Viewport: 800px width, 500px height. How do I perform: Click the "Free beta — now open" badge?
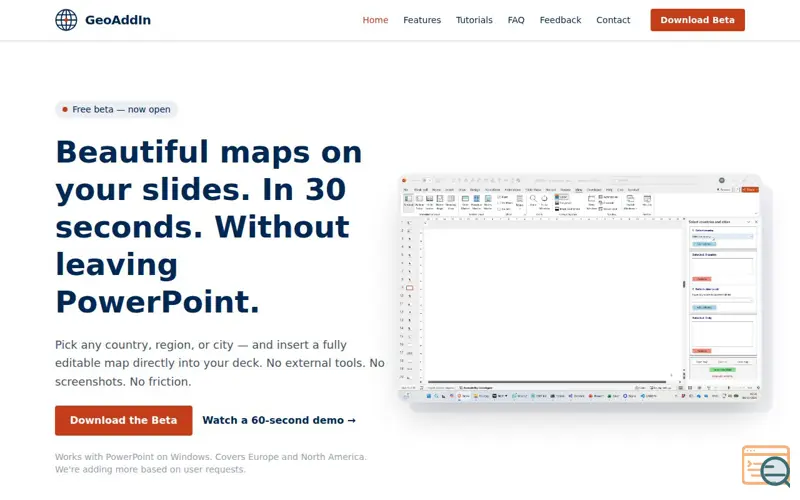point(116,109)
